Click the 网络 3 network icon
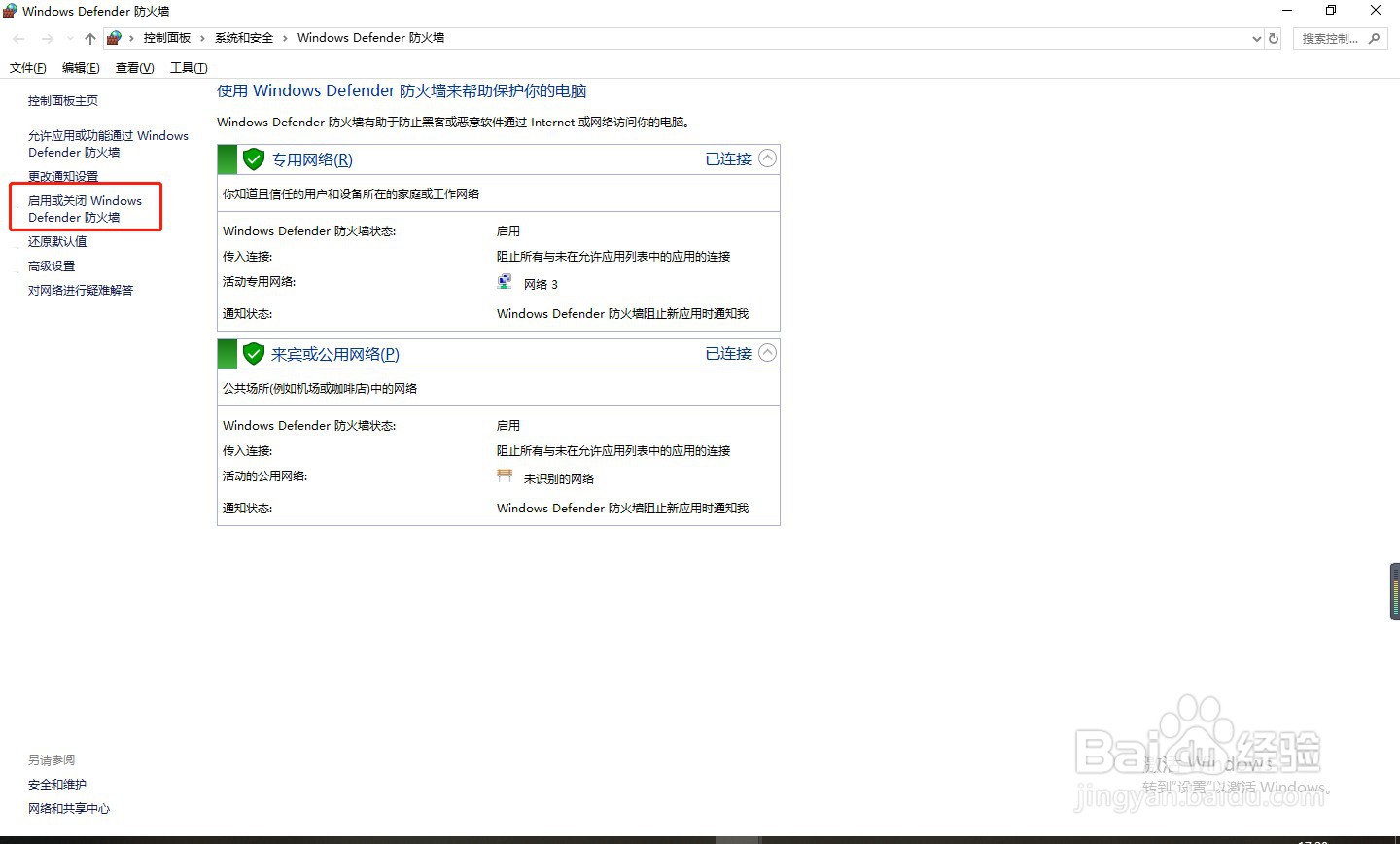This screenshot has width=1400, height=844. [505, 282]
